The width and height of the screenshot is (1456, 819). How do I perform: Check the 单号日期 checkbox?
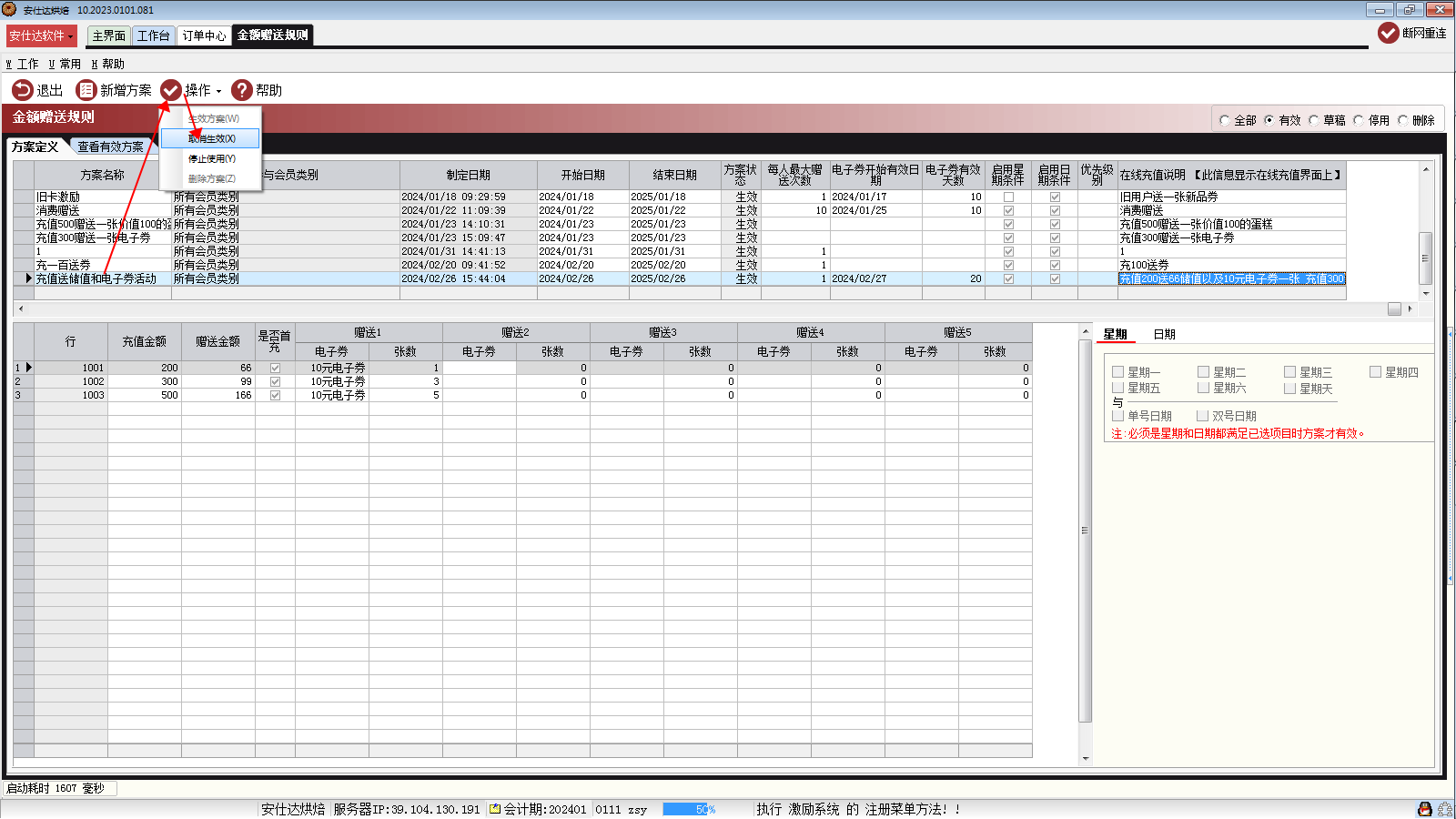(x=1118, y=416)
